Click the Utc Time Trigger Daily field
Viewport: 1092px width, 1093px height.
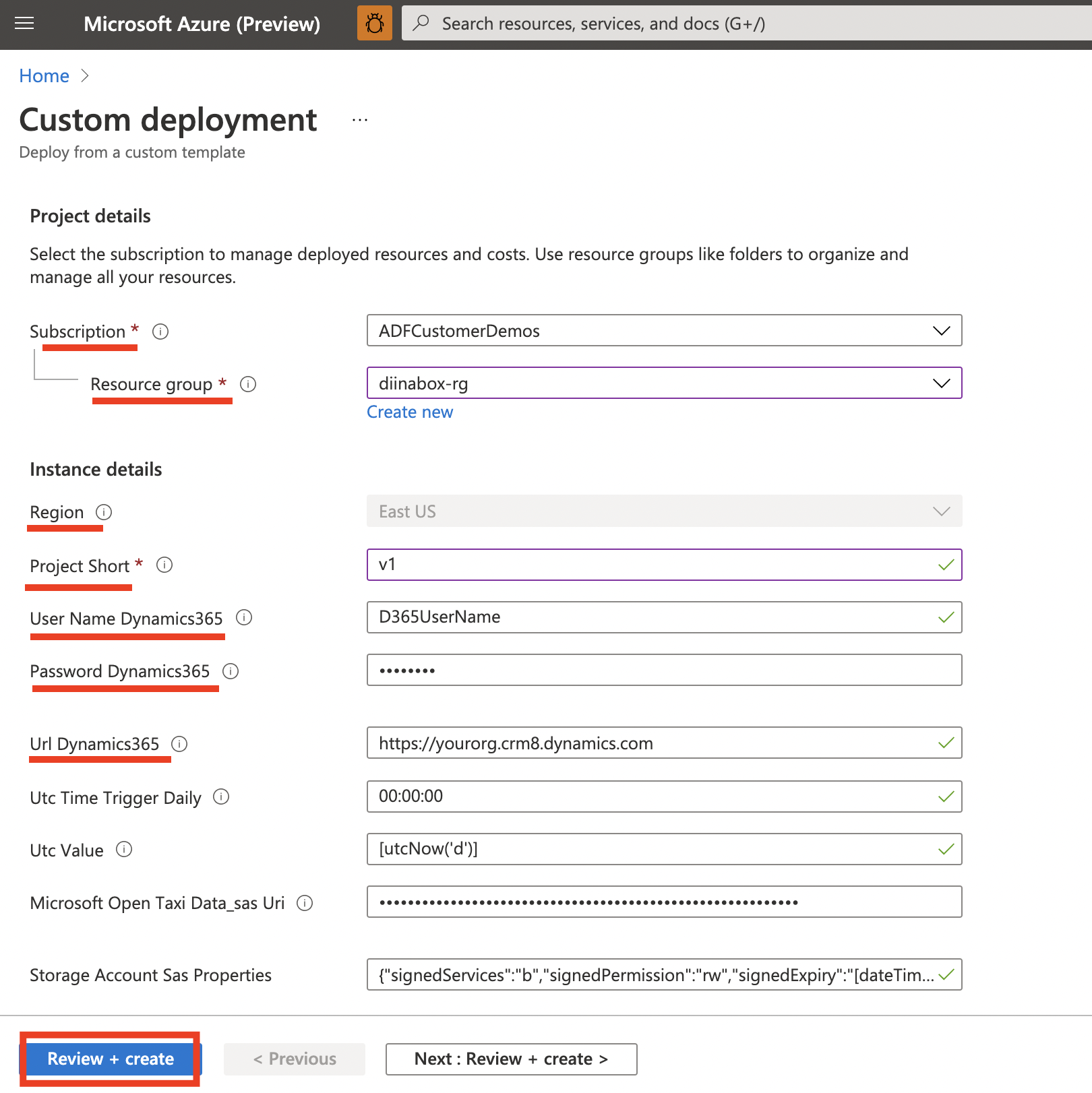(664, 797)
